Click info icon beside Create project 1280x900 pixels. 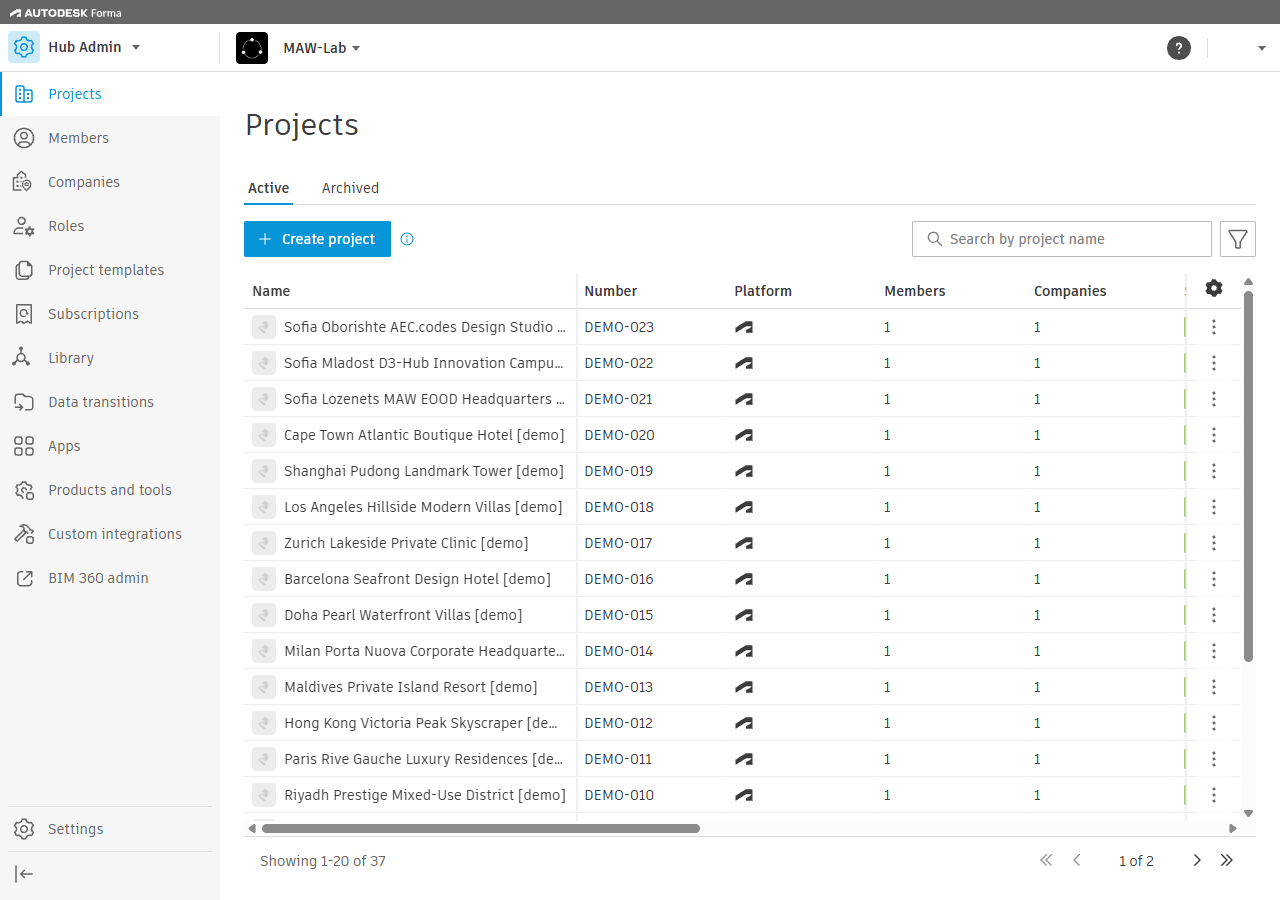click(407, 239)
